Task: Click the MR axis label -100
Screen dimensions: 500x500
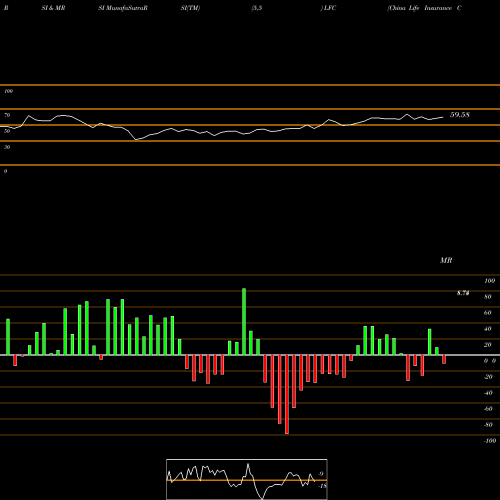Action: pyautogui.click(x=490, y=441)
